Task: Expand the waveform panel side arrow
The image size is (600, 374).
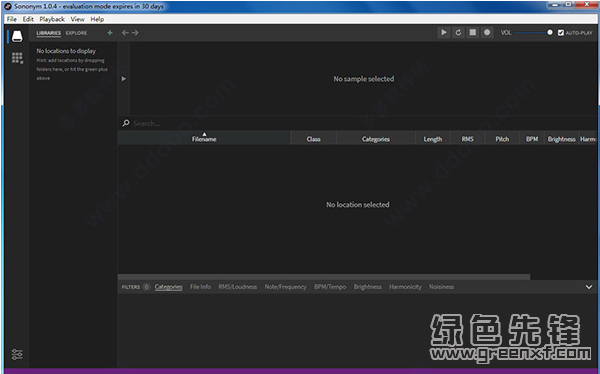Action: coord(124,79)
